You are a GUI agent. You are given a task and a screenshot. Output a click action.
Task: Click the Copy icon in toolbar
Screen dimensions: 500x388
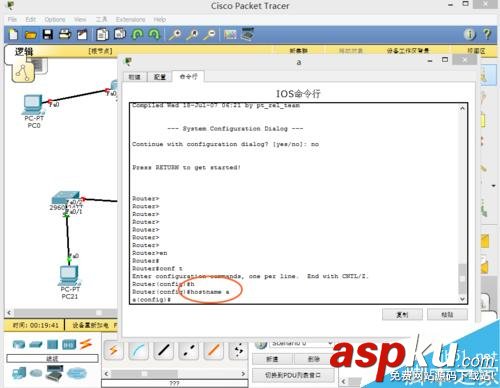pos(102,34)
